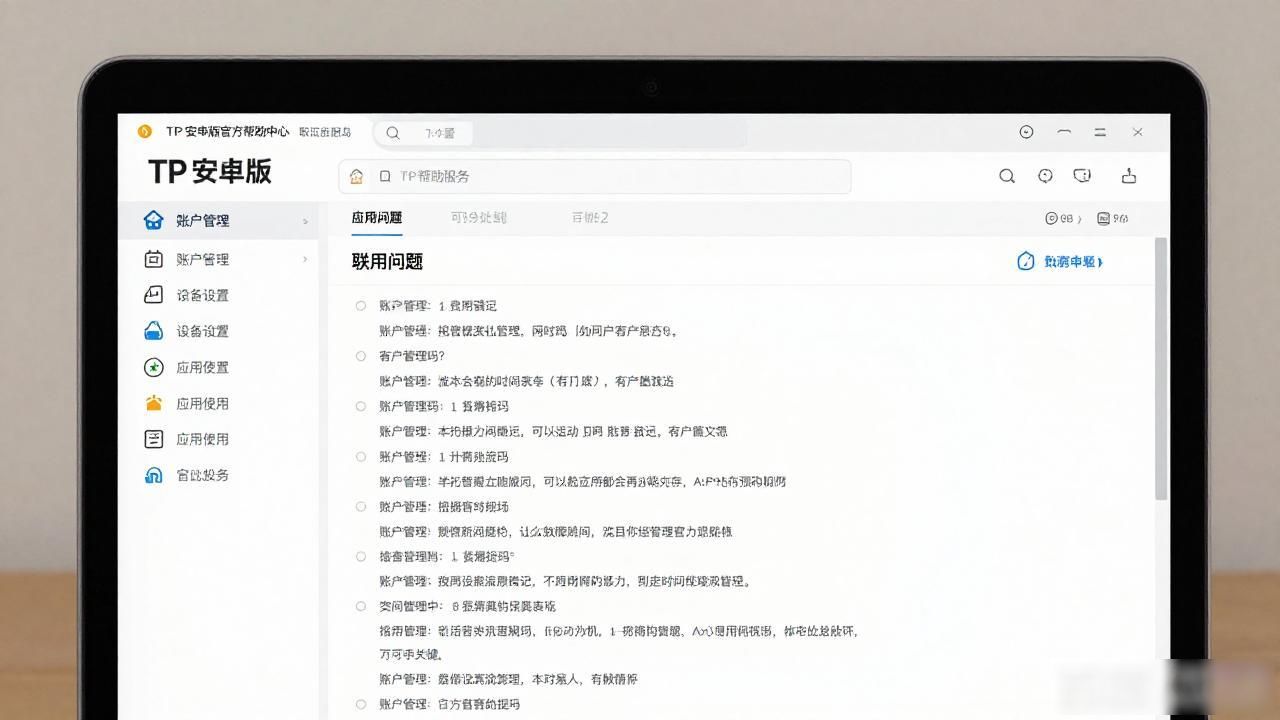This screenshot has width=1280, height=720.
Task: Switch to the 应用问题 tab
Action: [x=377, y=217]
